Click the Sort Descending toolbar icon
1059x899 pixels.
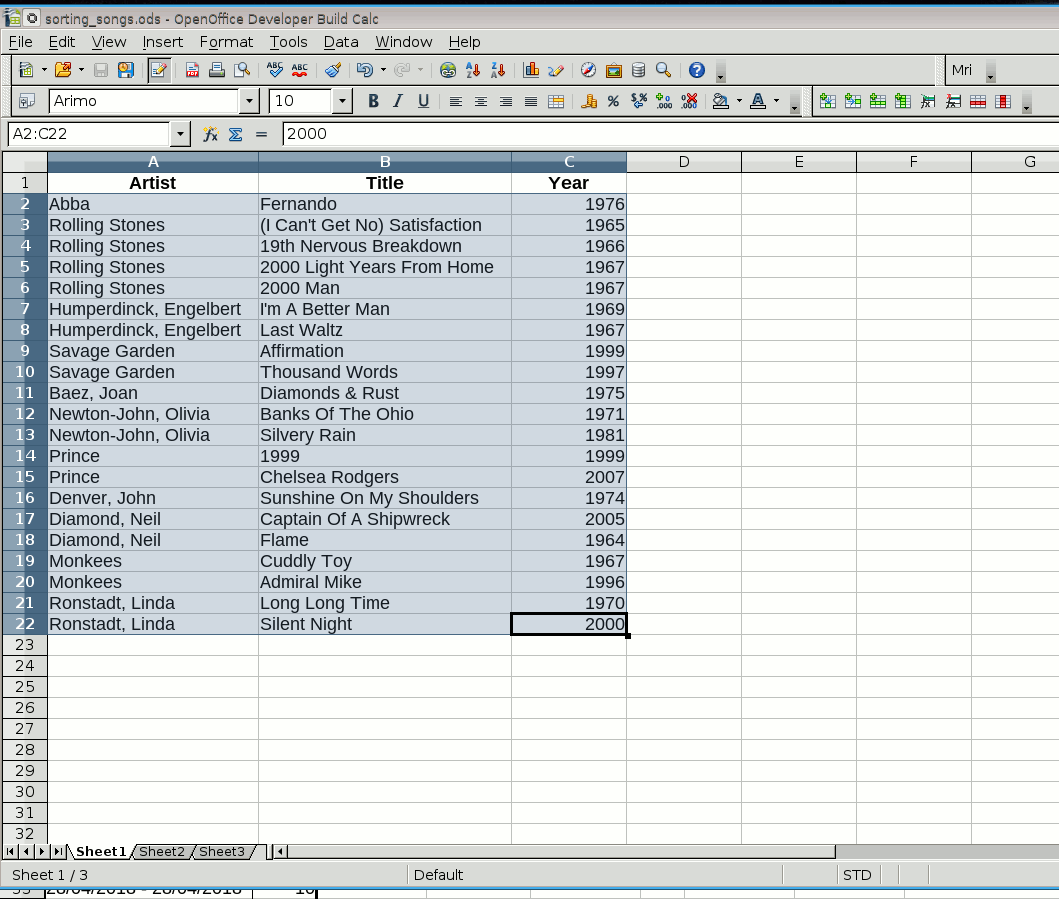click(498, 70)
